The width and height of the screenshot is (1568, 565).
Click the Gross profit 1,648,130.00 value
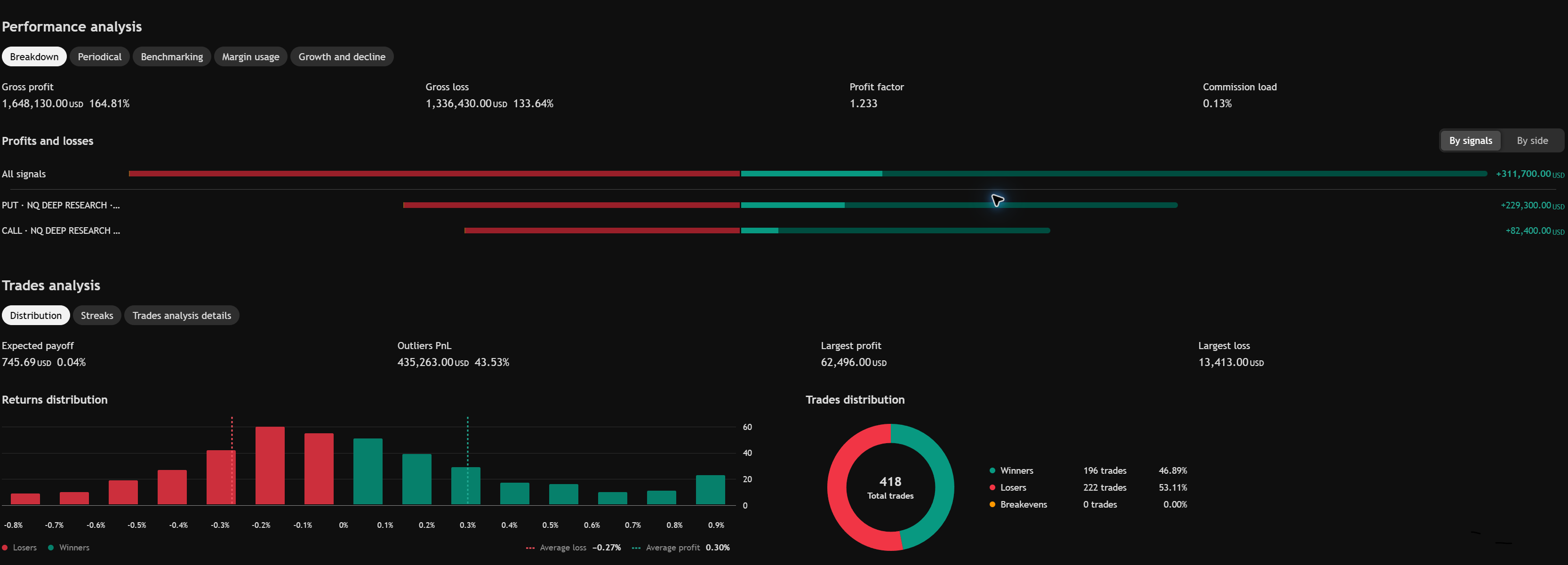pos(42,103)
